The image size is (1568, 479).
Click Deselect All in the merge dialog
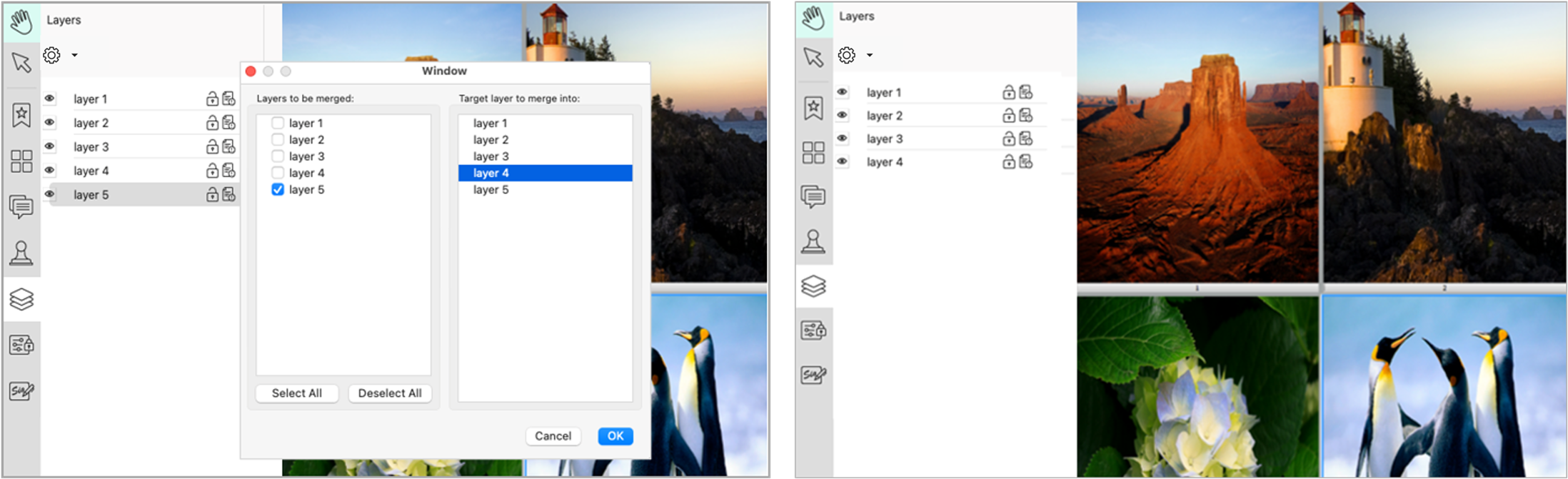coord(390,393)
